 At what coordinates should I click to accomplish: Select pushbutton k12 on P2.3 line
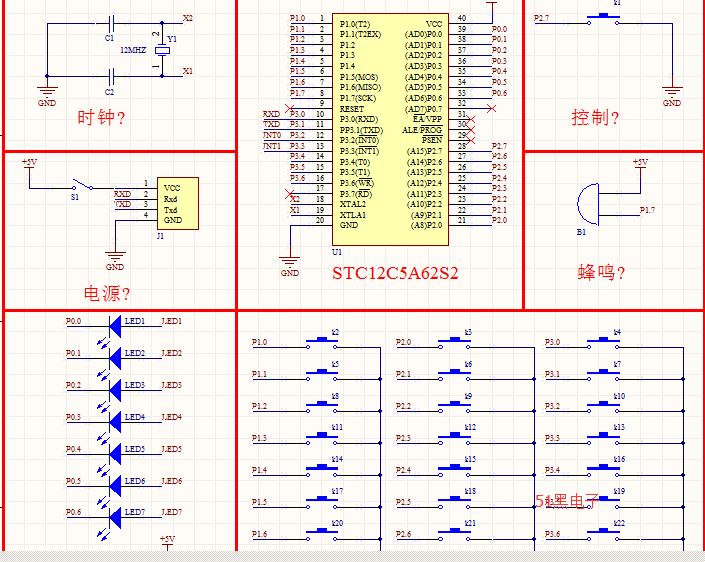455,438
